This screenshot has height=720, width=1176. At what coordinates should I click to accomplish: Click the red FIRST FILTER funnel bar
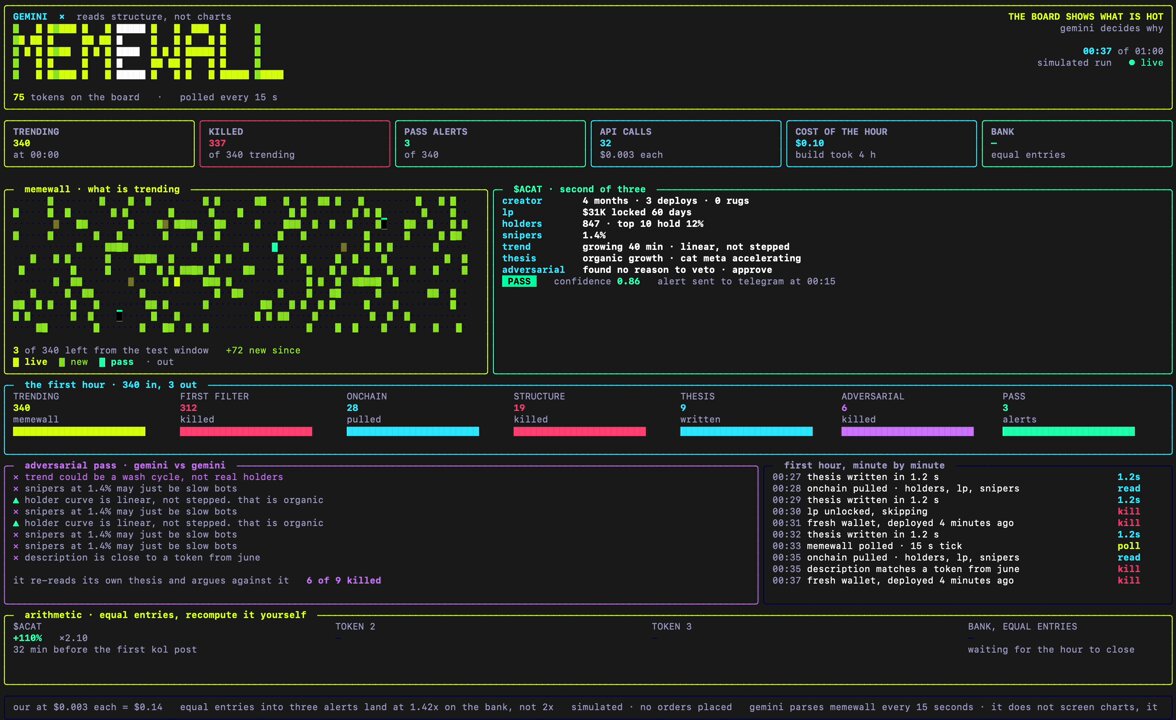coord(246,431)
